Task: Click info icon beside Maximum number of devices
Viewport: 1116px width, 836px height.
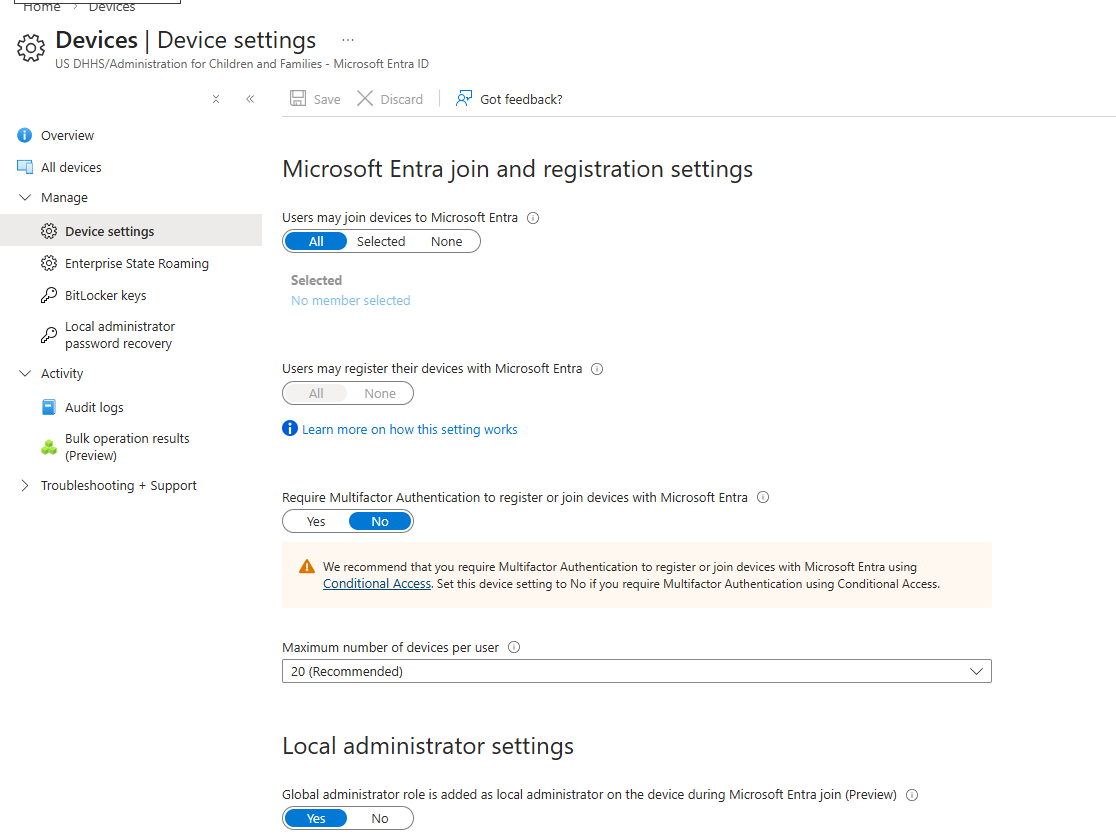Action: [x=514, y=647]
